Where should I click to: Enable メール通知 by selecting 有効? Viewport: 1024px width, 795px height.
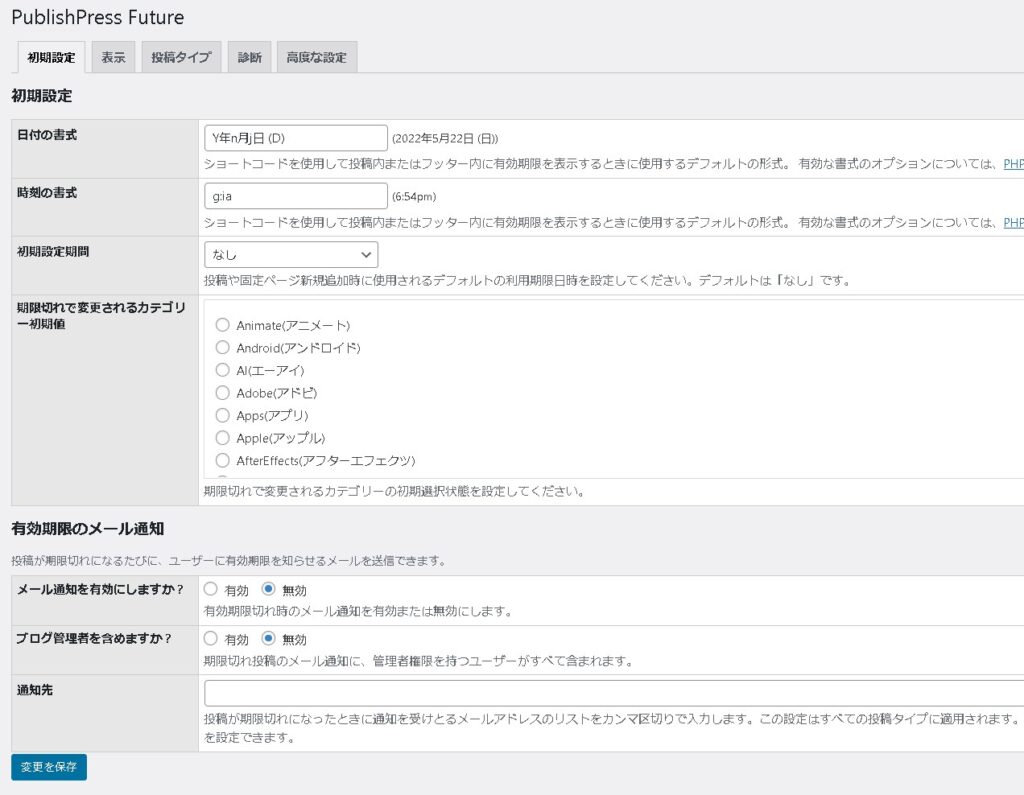point(211,590)
